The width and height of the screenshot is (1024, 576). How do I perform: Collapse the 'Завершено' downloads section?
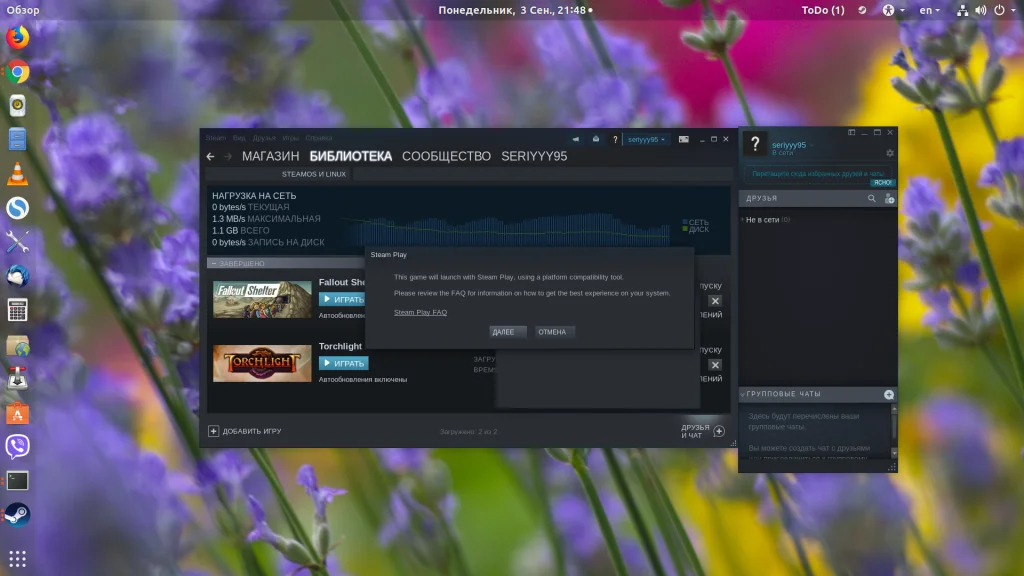(x=213, y=264)
